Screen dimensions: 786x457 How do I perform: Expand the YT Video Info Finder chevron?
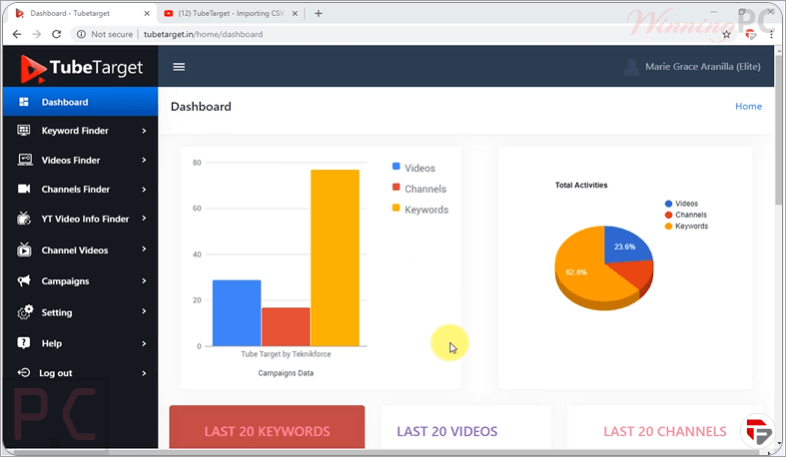tap(144, 218)
